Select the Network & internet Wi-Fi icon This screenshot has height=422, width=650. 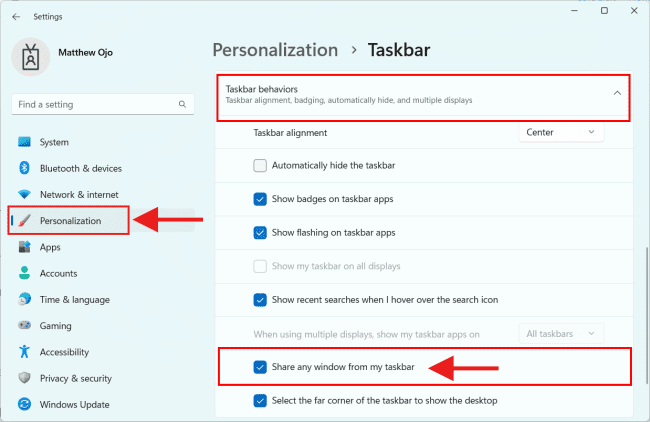[x=25, y=194]
